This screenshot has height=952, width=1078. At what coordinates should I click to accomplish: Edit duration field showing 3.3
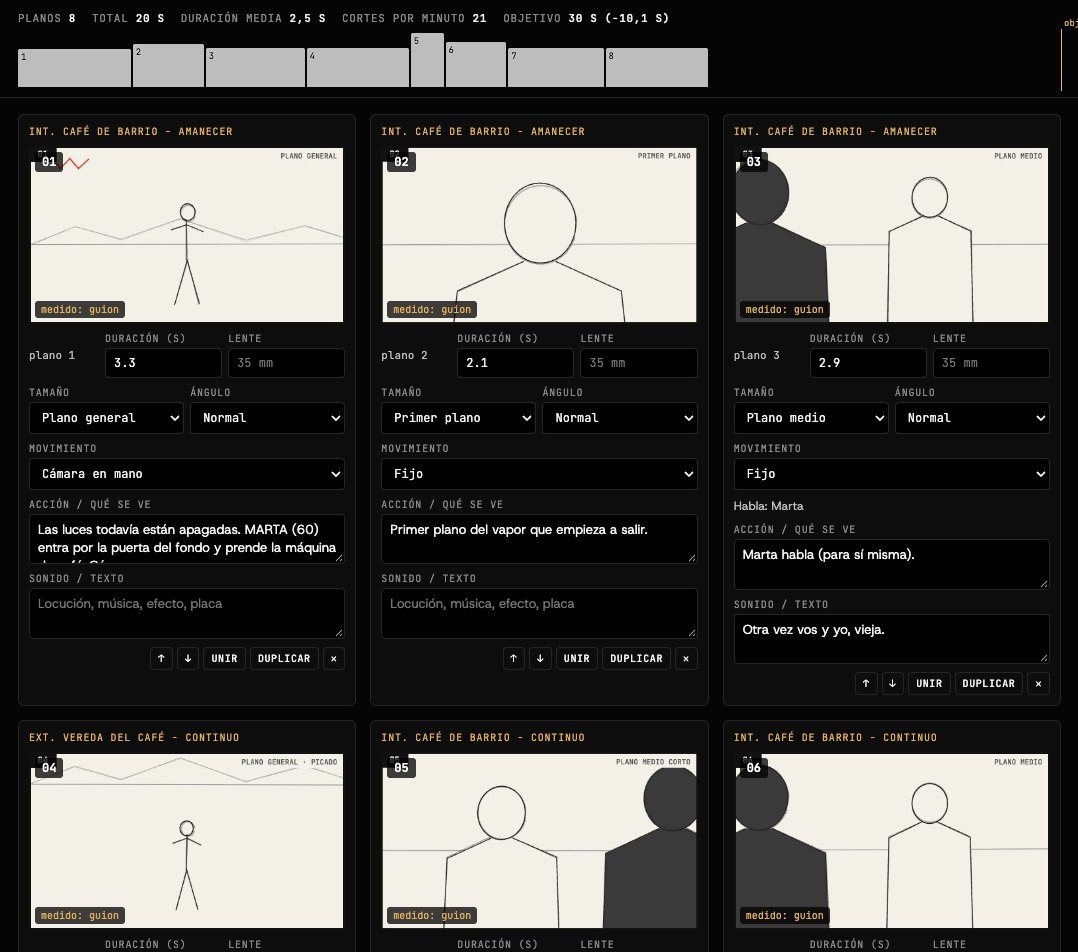coord(163,363)
